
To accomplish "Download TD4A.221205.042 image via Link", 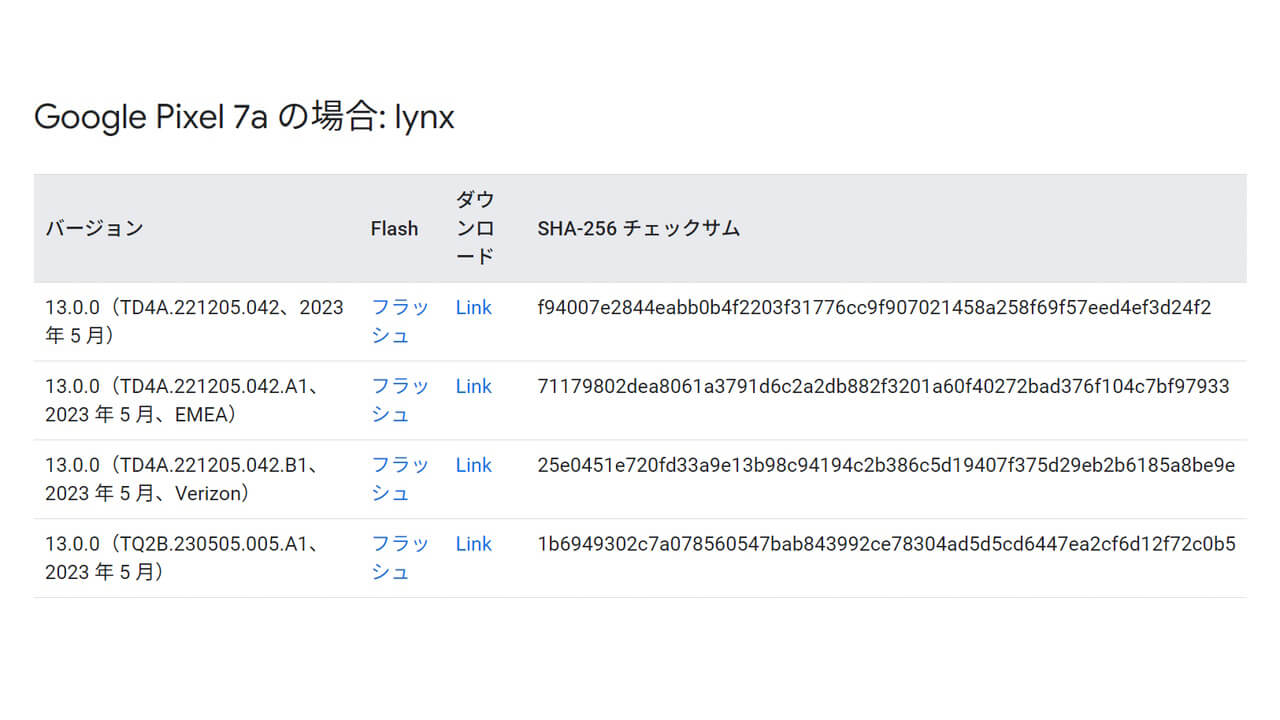I will (x=473, y=308).
